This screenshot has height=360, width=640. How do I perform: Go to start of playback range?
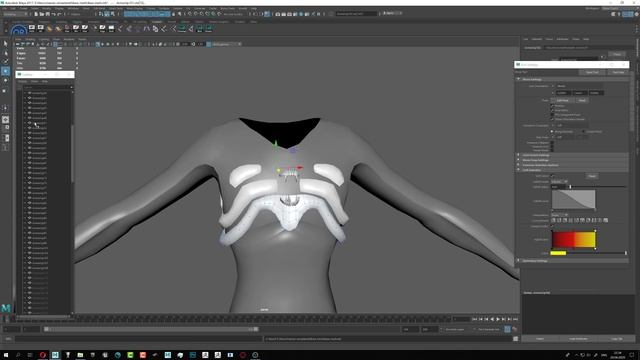pos(475,319)
